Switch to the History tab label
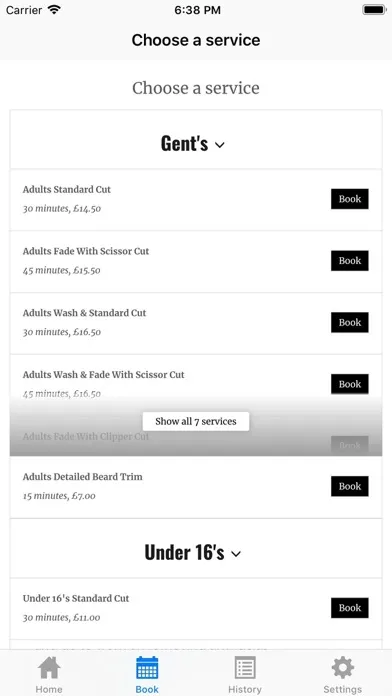The image size is (392, 696). pos(245,689)
